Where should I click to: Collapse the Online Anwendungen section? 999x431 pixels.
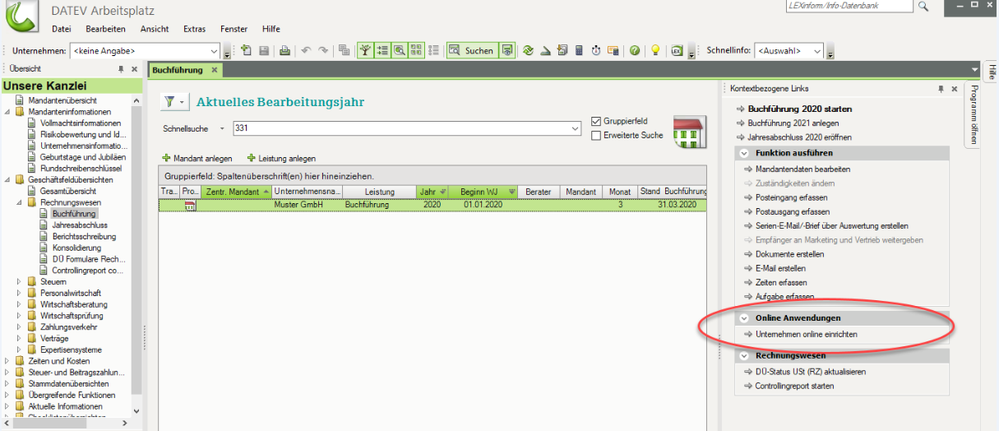coord(744,318)
